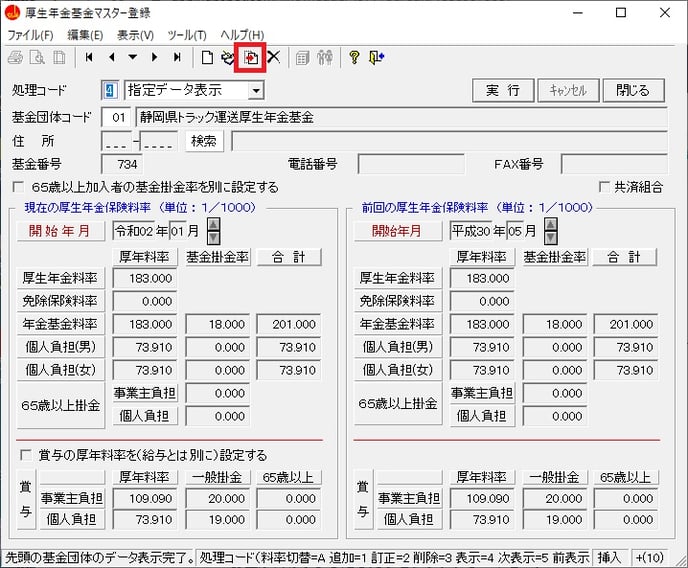688x568 pixels.
Task: Click the print icon in toolbar
Action: 15,57
